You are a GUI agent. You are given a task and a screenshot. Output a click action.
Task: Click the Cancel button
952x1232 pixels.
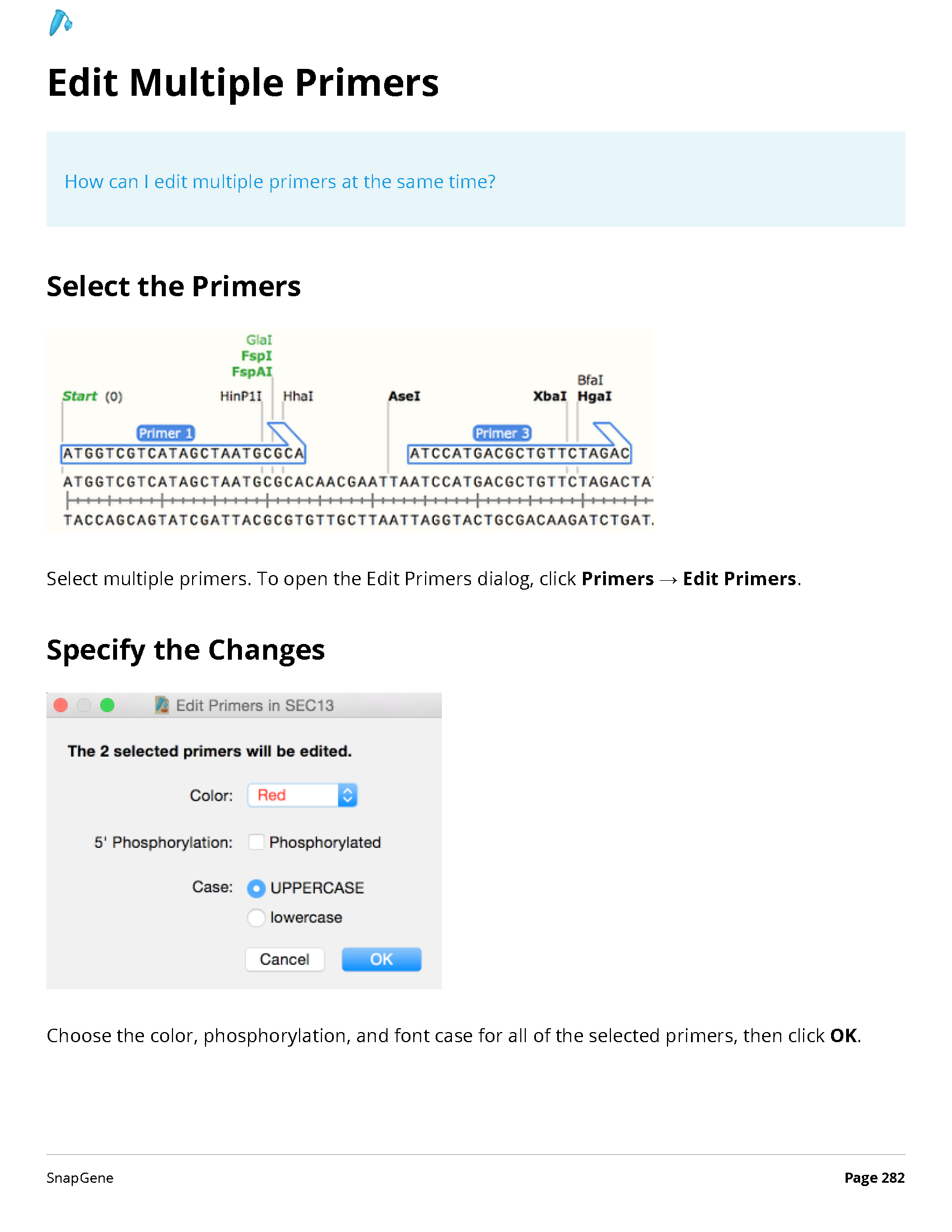coord(285,959)
